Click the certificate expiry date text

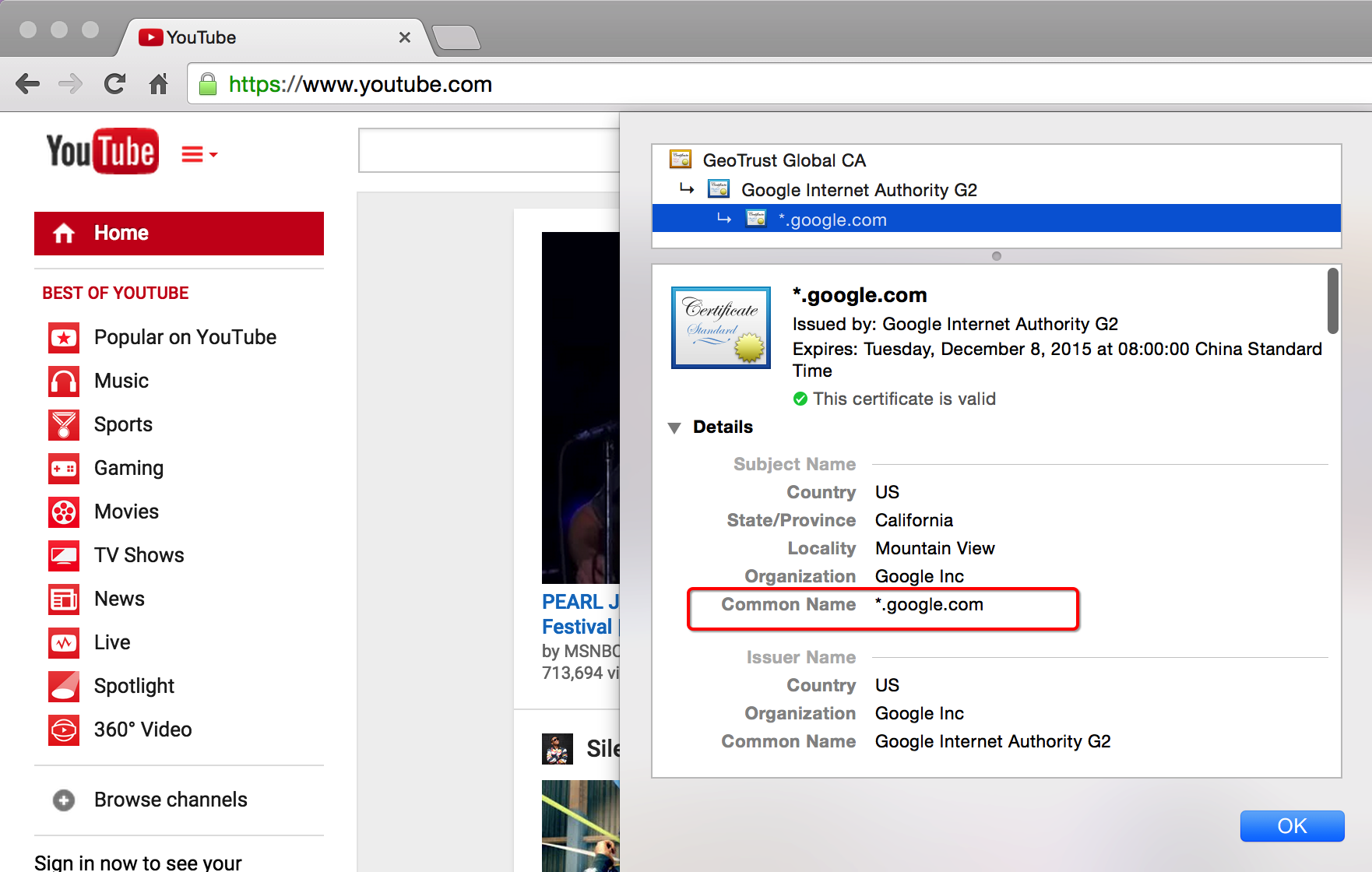(x=1057, y=360)
